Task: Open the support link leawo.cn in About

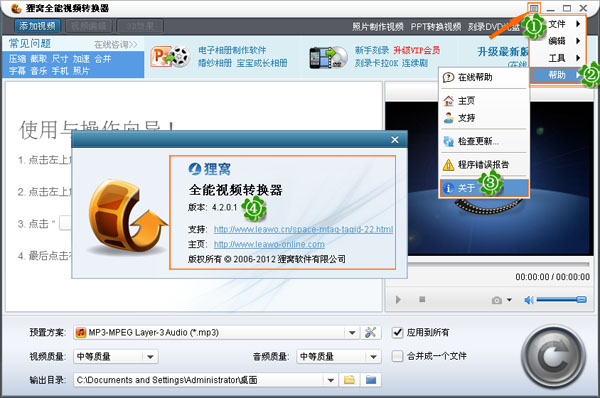Action: click(x=303, y=229)
